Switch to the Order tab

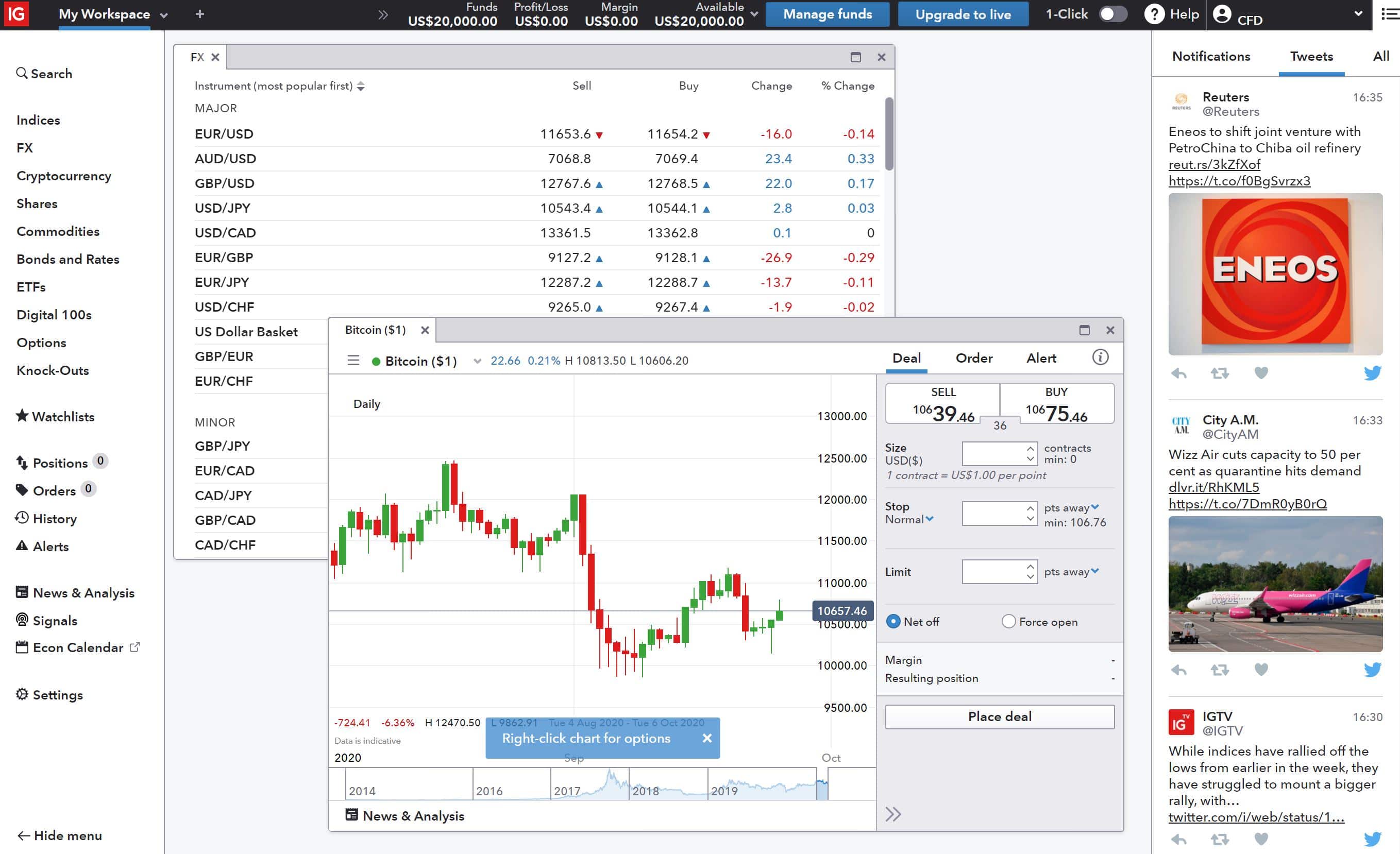[974, 358]
